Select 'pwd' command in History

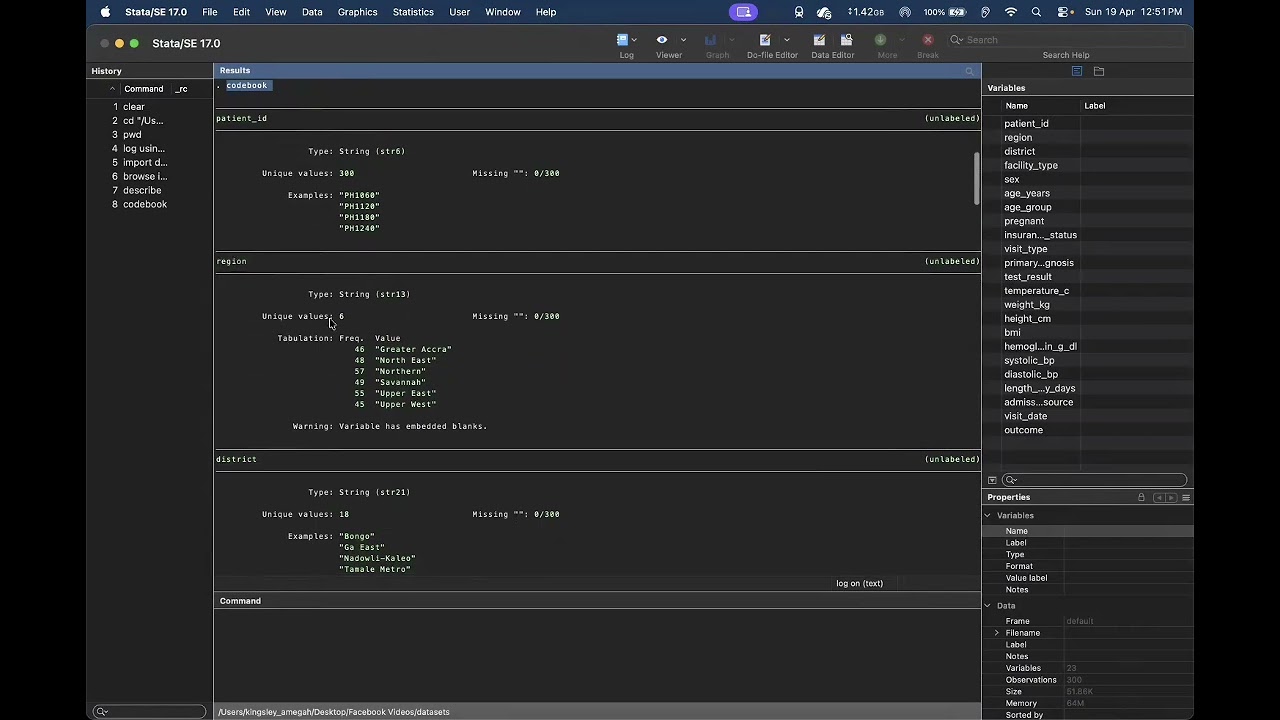click(x=132, y=135)
